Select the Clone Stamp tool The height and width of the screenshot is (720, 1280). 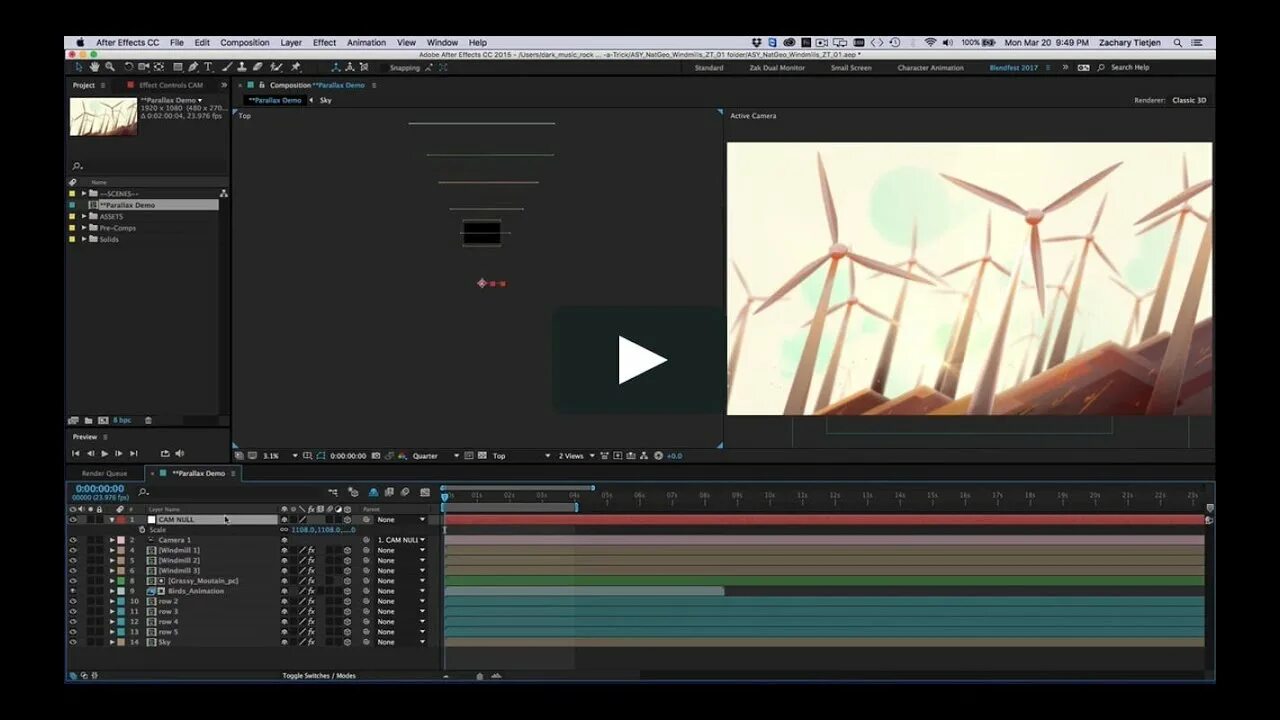point(242,67)
